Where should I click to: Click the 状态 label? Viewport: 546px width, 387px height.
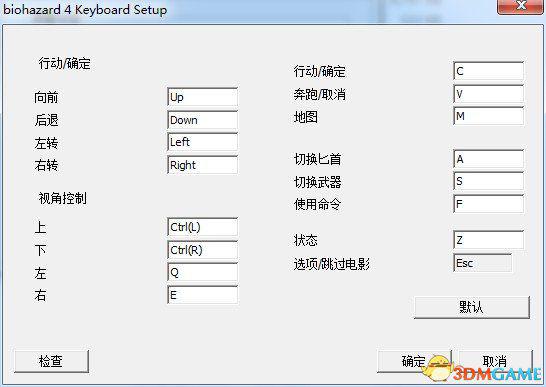point(305,240)
